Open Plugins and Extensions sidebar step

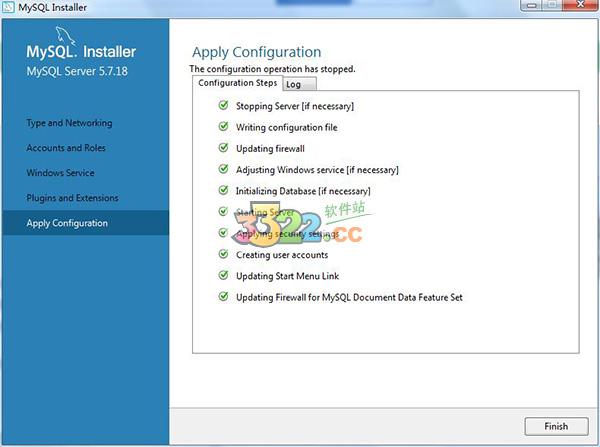73,198
